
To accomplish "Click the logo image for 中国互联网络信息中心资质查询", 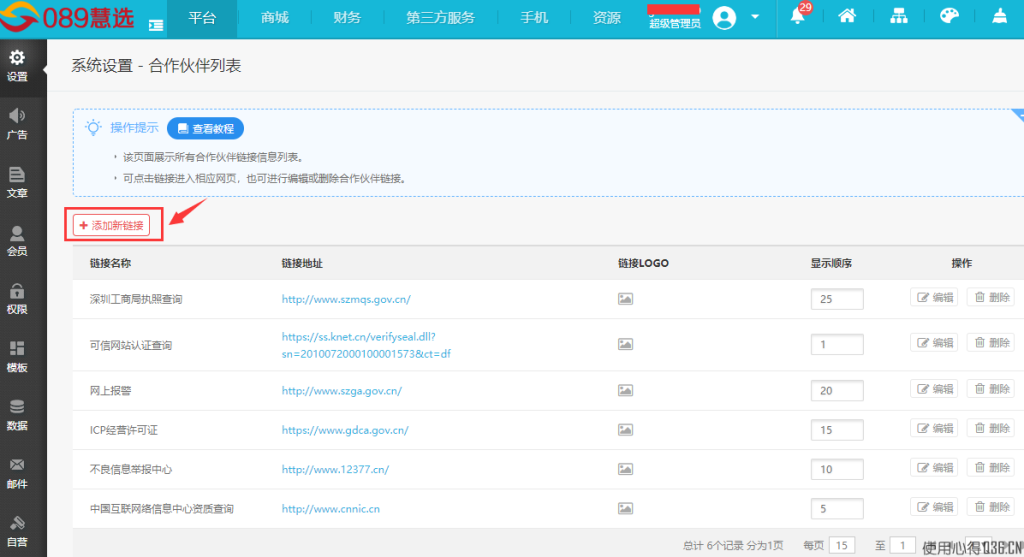I will 626,508.
